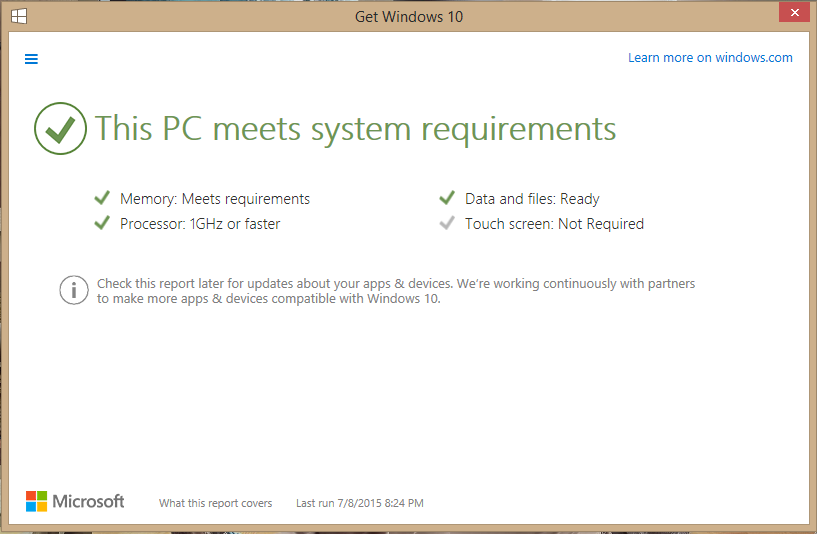Image resolution: width=817 pixels, height=534 pixels.
Task: Click the large green checkmark circle icon
Action: coord(60,128)
